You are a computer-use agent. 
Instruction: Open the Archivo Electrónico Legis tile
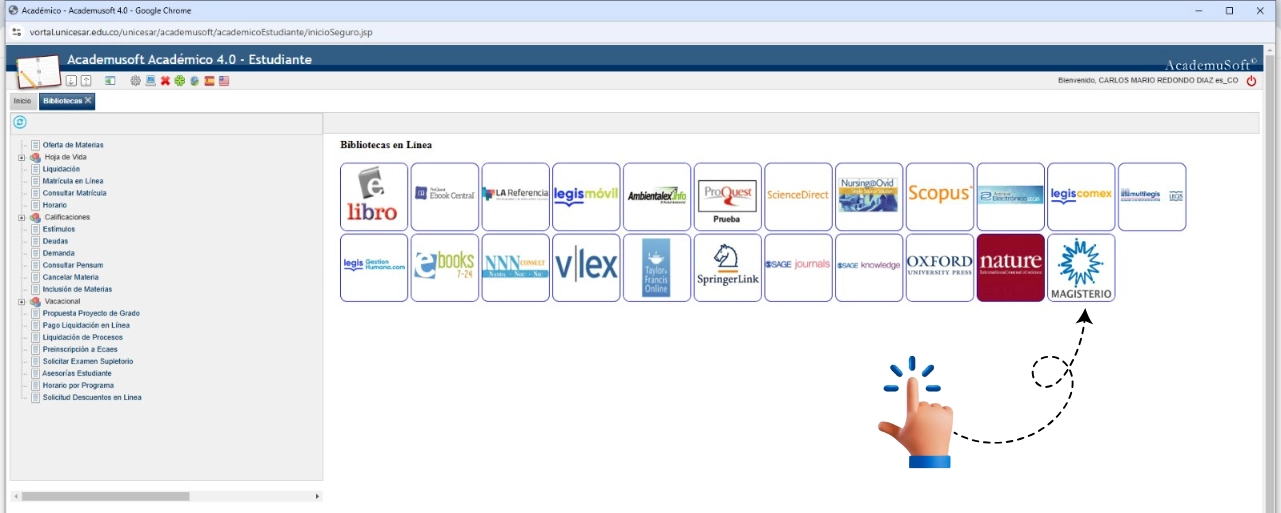pyautogui.click(x=1011, y=197)
